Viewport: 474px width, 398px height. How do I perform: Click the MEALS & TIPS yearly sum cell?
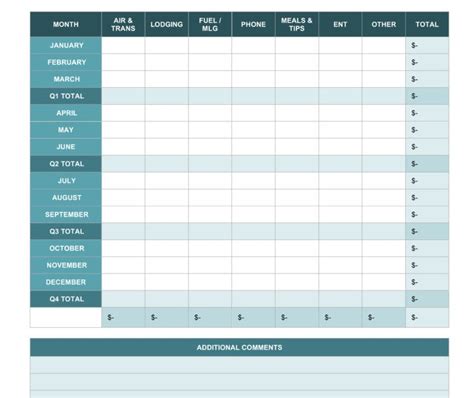pyautogui.click(x=297, y=318)
